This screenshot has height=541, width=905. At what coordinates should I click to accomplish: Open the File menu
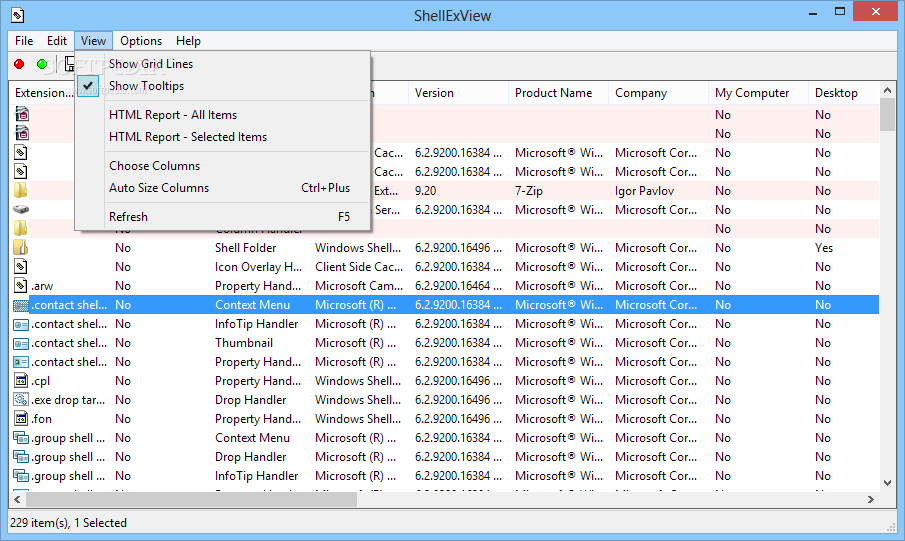coord(24,41)
